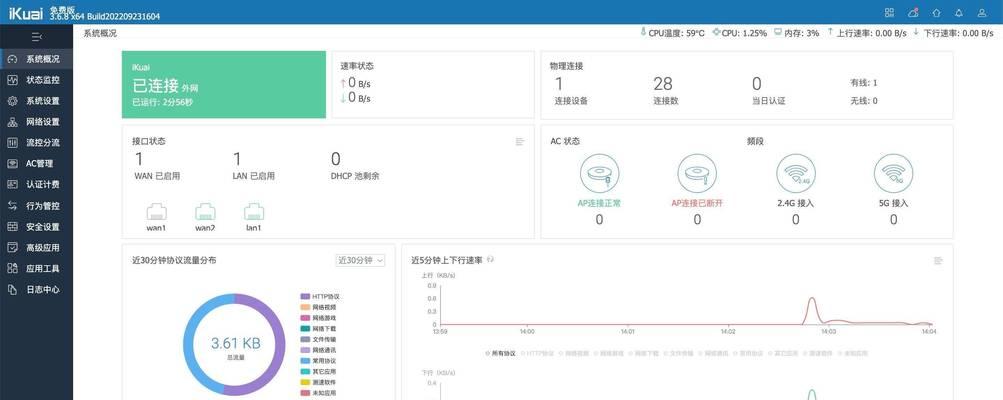Click the 5G 接入 wifi icon
Screen dimensions: 1003x400
[894, 173]
